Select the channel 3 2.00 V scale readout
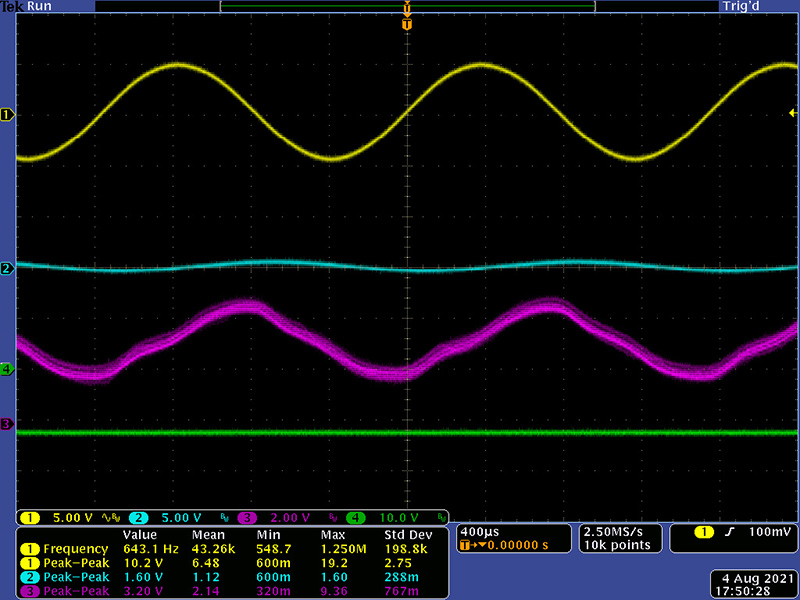The image size is (800, 600). tap(288, 518)
